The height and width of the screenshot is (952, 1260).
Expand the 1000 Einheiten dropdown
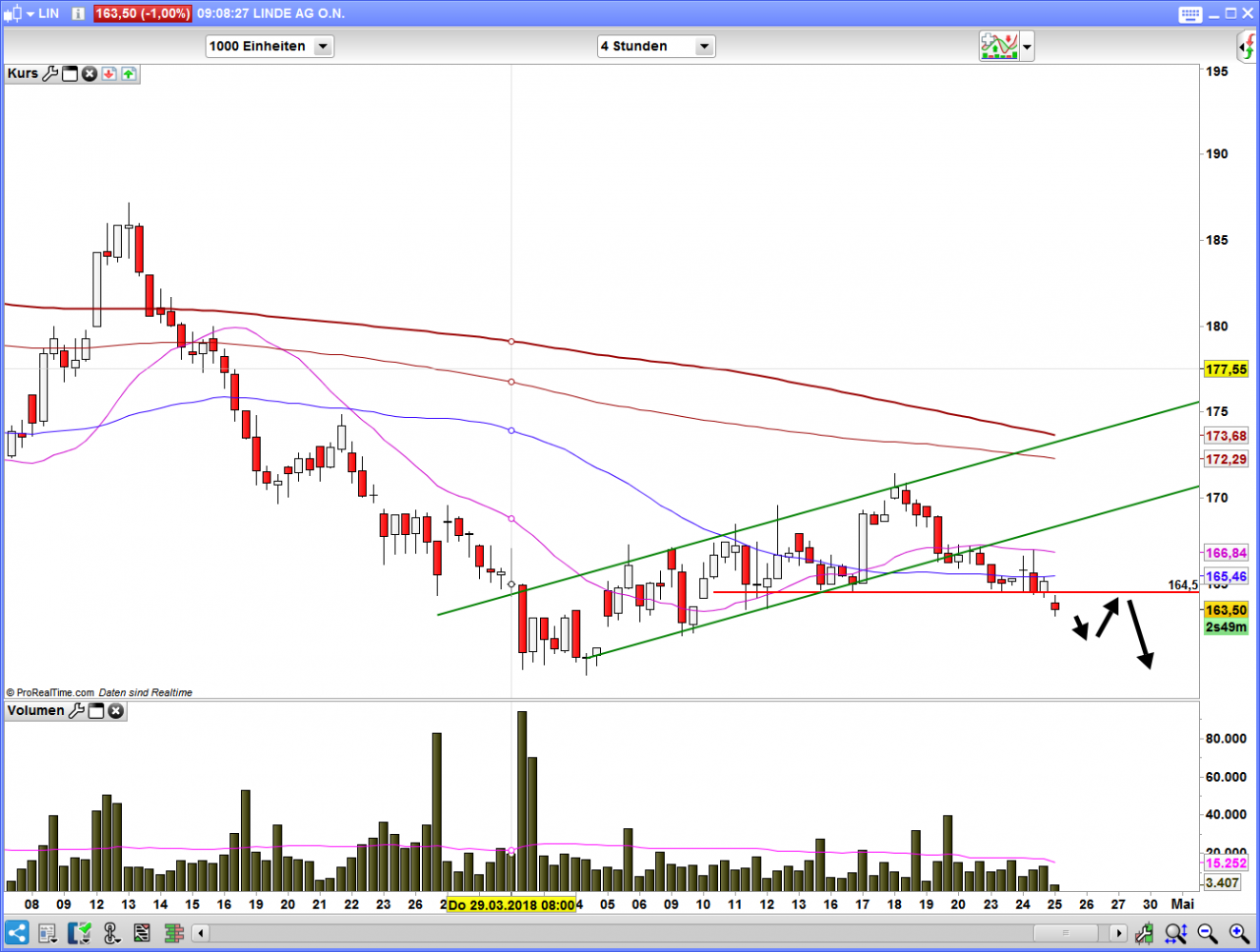tap(323, 46)
